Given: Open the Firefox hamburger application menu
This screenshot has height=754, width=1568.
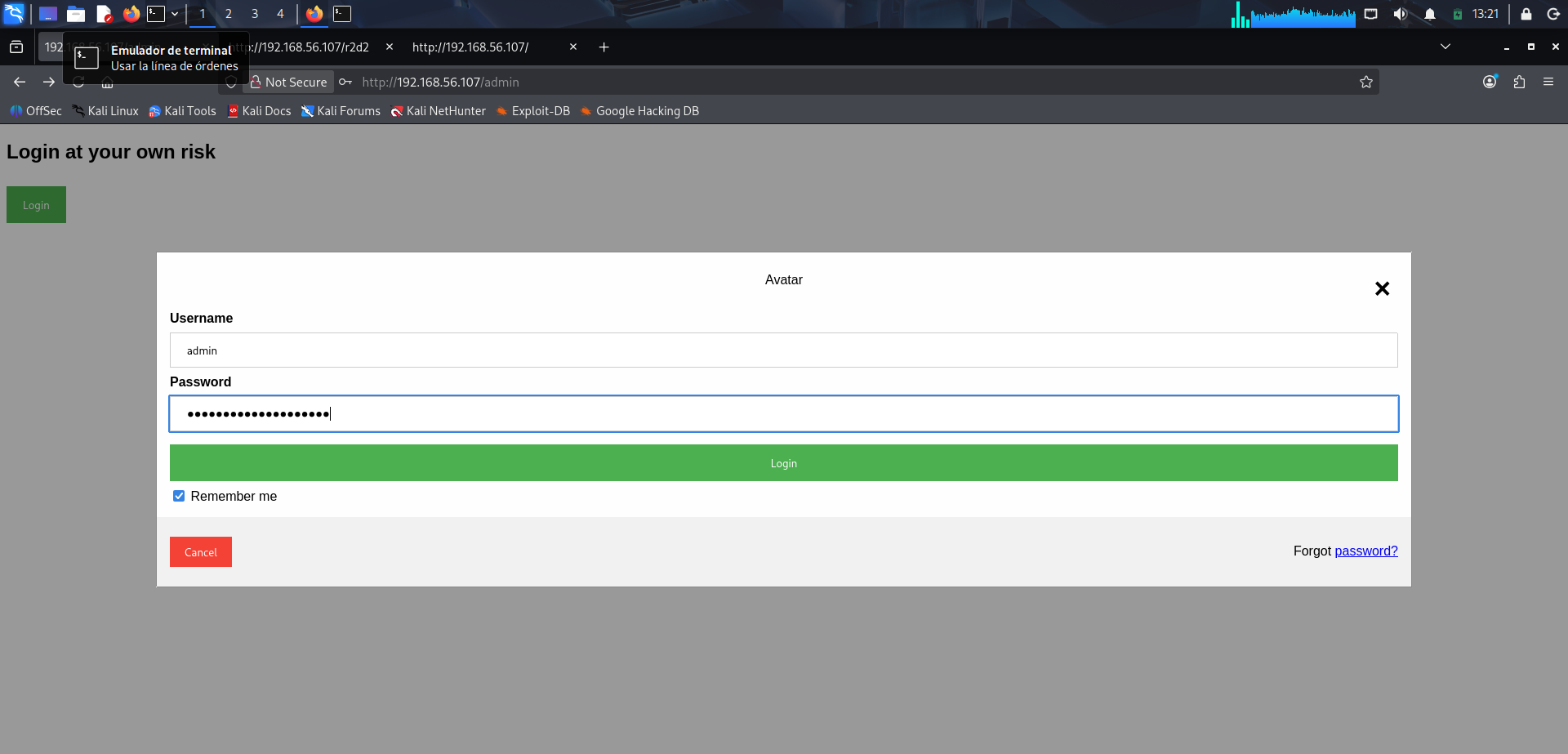Looking at the screenshot, I should pos(1548,82).
